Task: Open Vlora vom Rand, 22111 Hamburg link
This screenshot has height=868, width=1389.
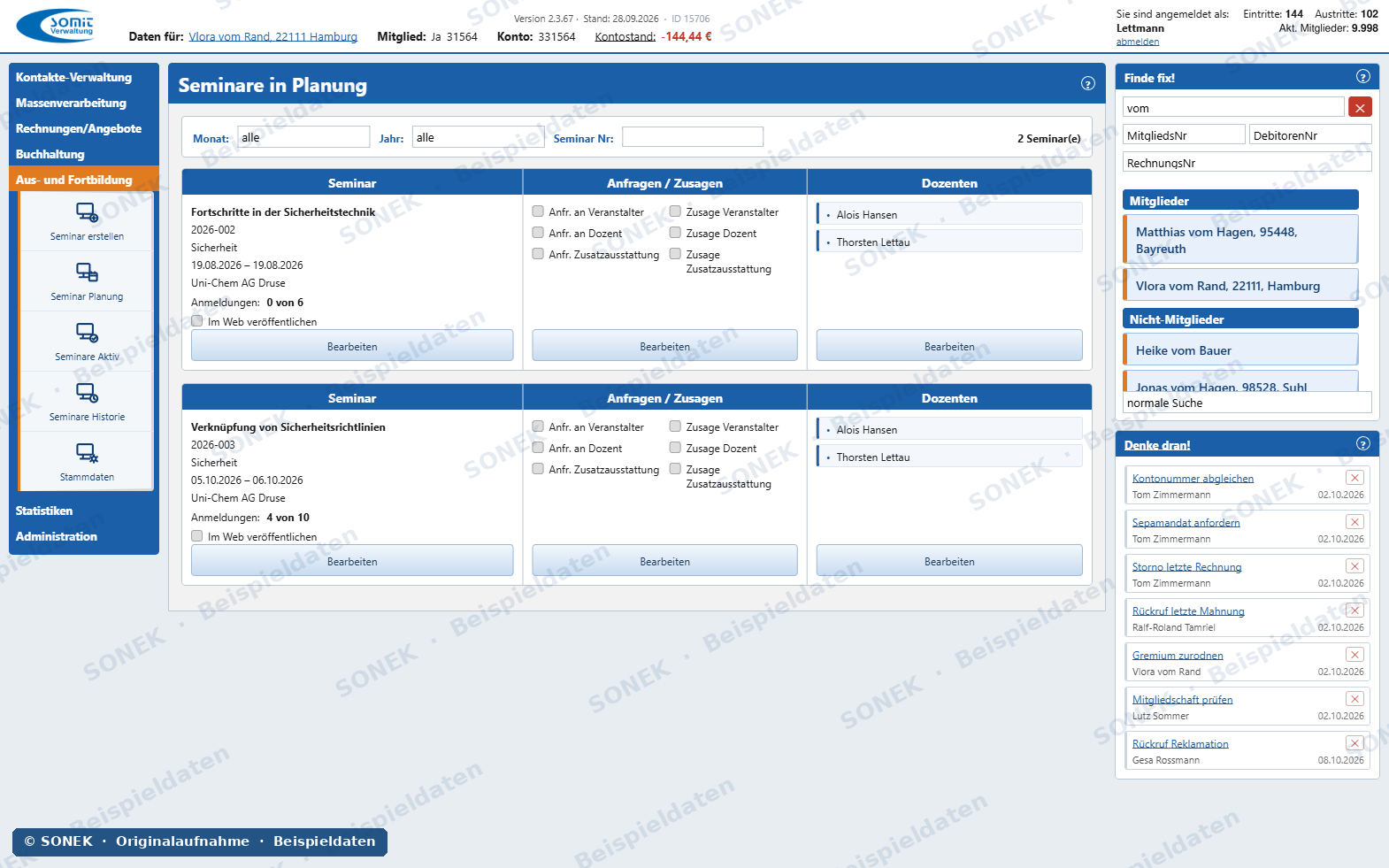Action: [272, 36]
